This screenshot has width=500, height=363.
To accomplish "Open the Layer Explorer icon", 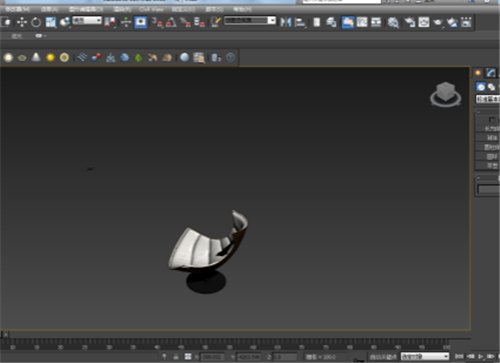I will coord(331,22).
